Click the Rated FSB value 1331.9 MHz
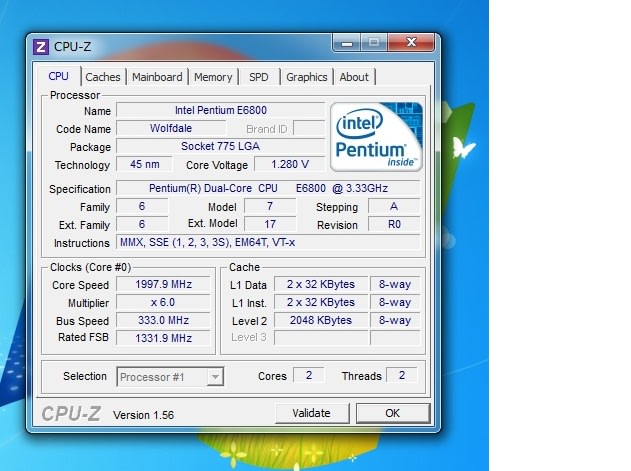631x471 pixels. click(163, 338)
